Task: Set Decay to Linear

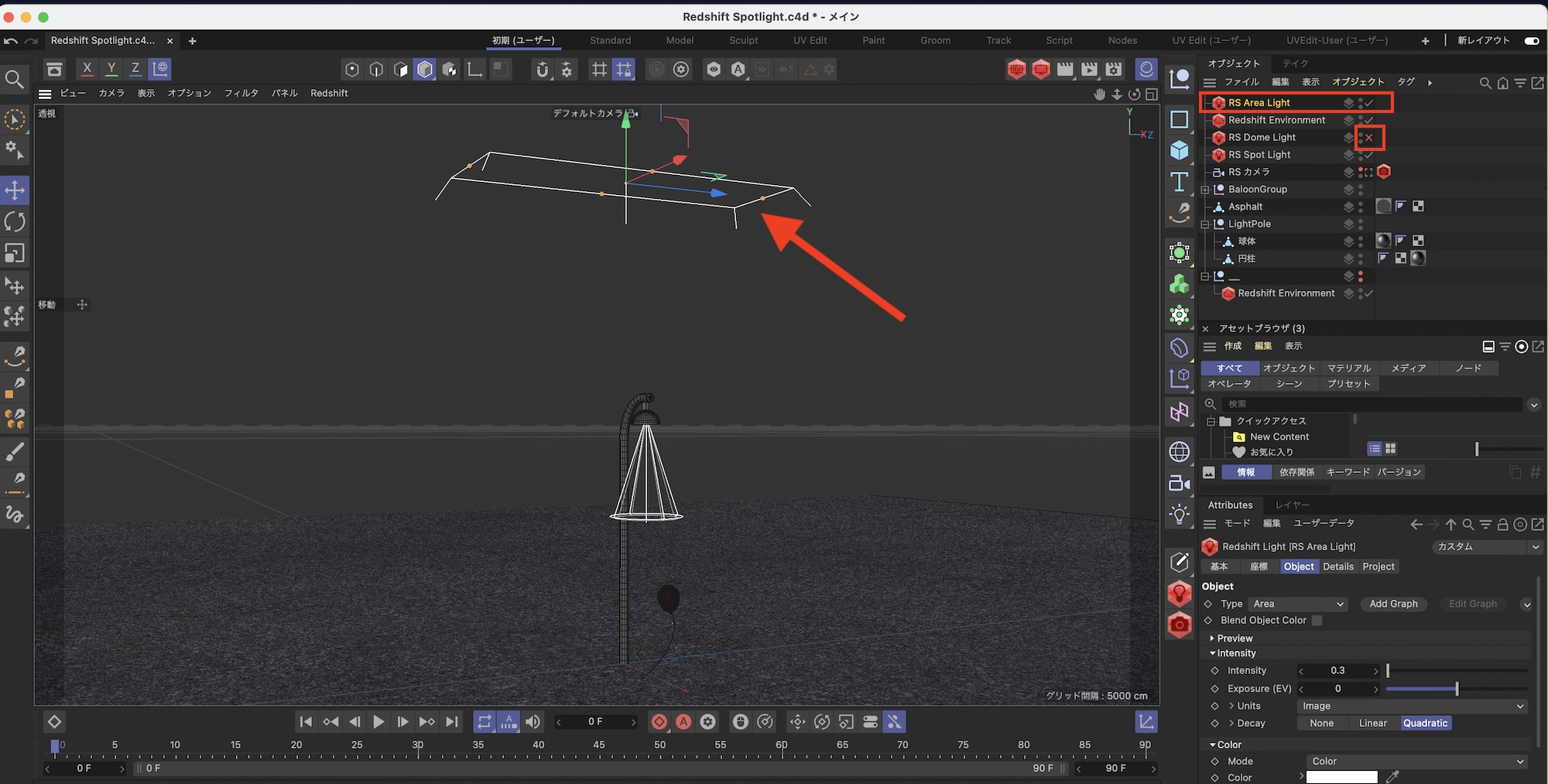Action: point(1372,723)
